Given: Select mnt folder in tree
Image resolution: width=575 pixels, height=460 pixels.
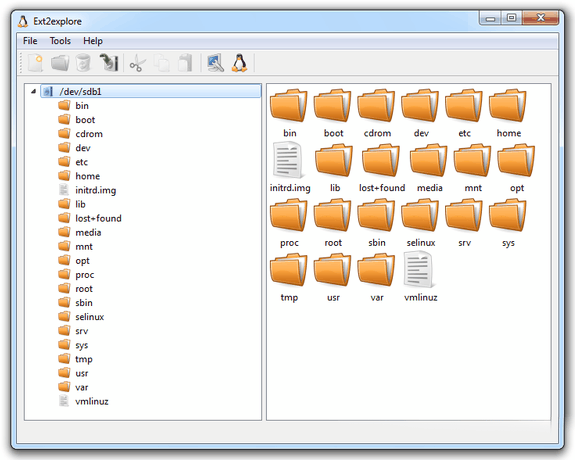Looking at the screenshot, I should pyautogui.click(x=76, y=247).
